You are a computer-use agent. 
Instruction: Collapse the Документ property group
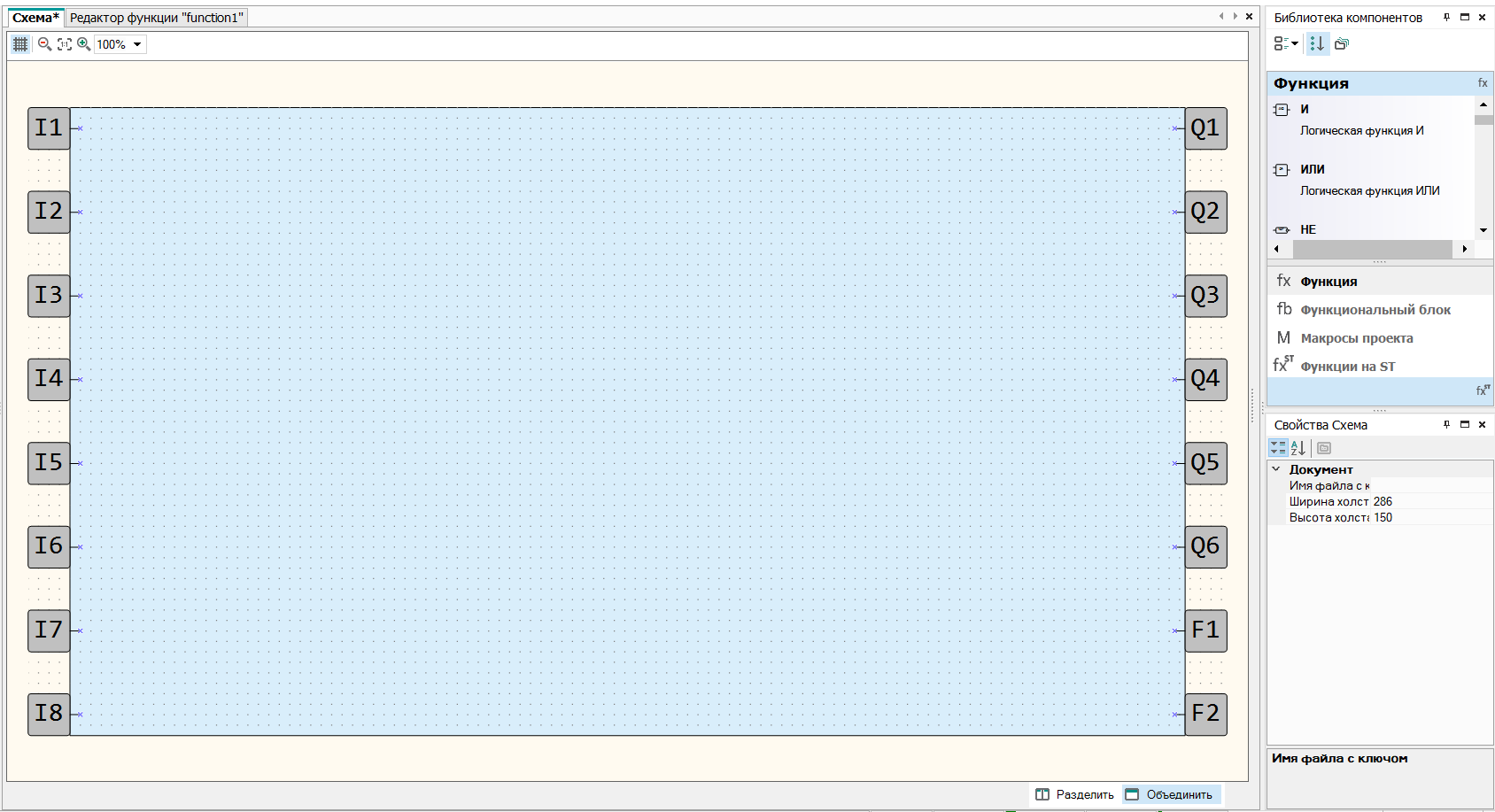[1276, 469]
